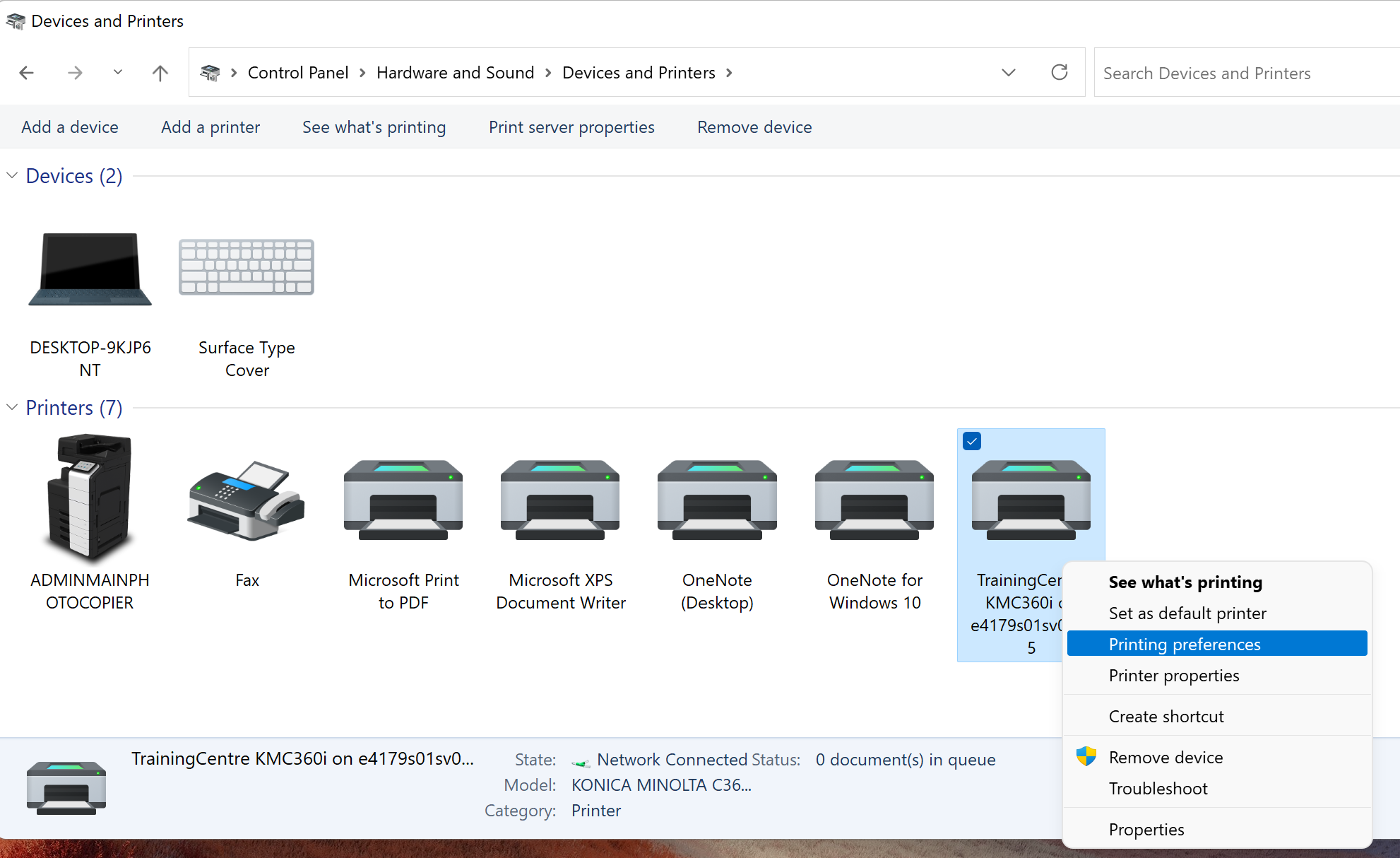Select Microsoft XPS Document Writer printer
Viewport: 1400px width, 858px height.
click(560, 500)
